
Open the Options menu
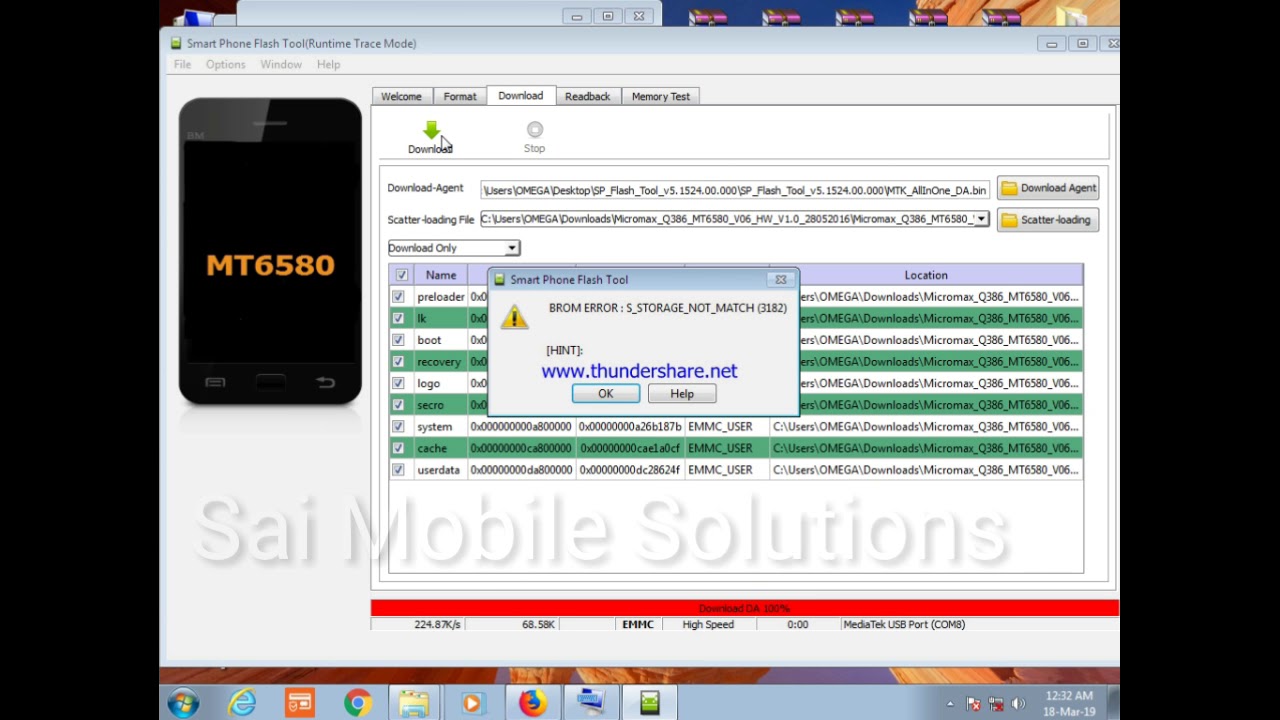pyautogui.click(x=225, y=64)
